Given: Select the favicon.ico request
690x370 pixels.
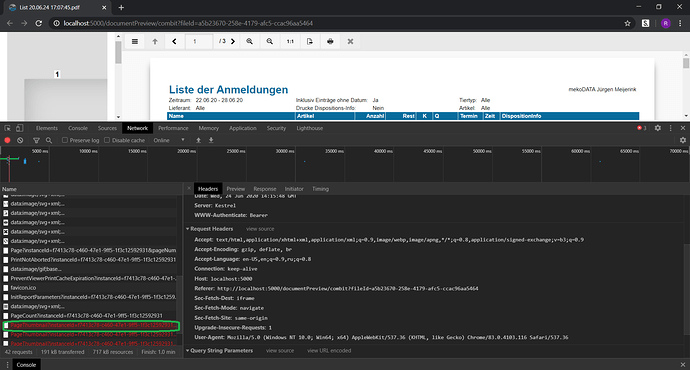Looking at the screenshot, I should (x=89, y=288).
